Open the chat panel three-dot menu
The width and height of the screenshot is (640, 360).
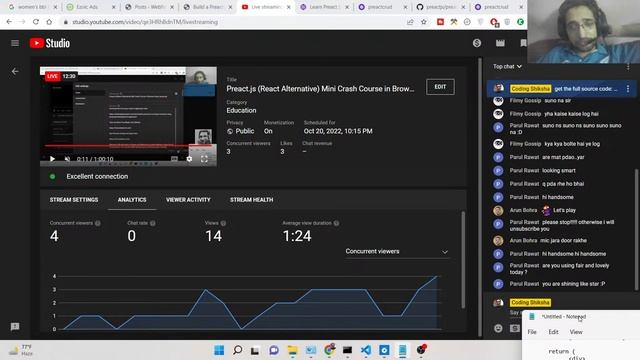click(628, 67)
